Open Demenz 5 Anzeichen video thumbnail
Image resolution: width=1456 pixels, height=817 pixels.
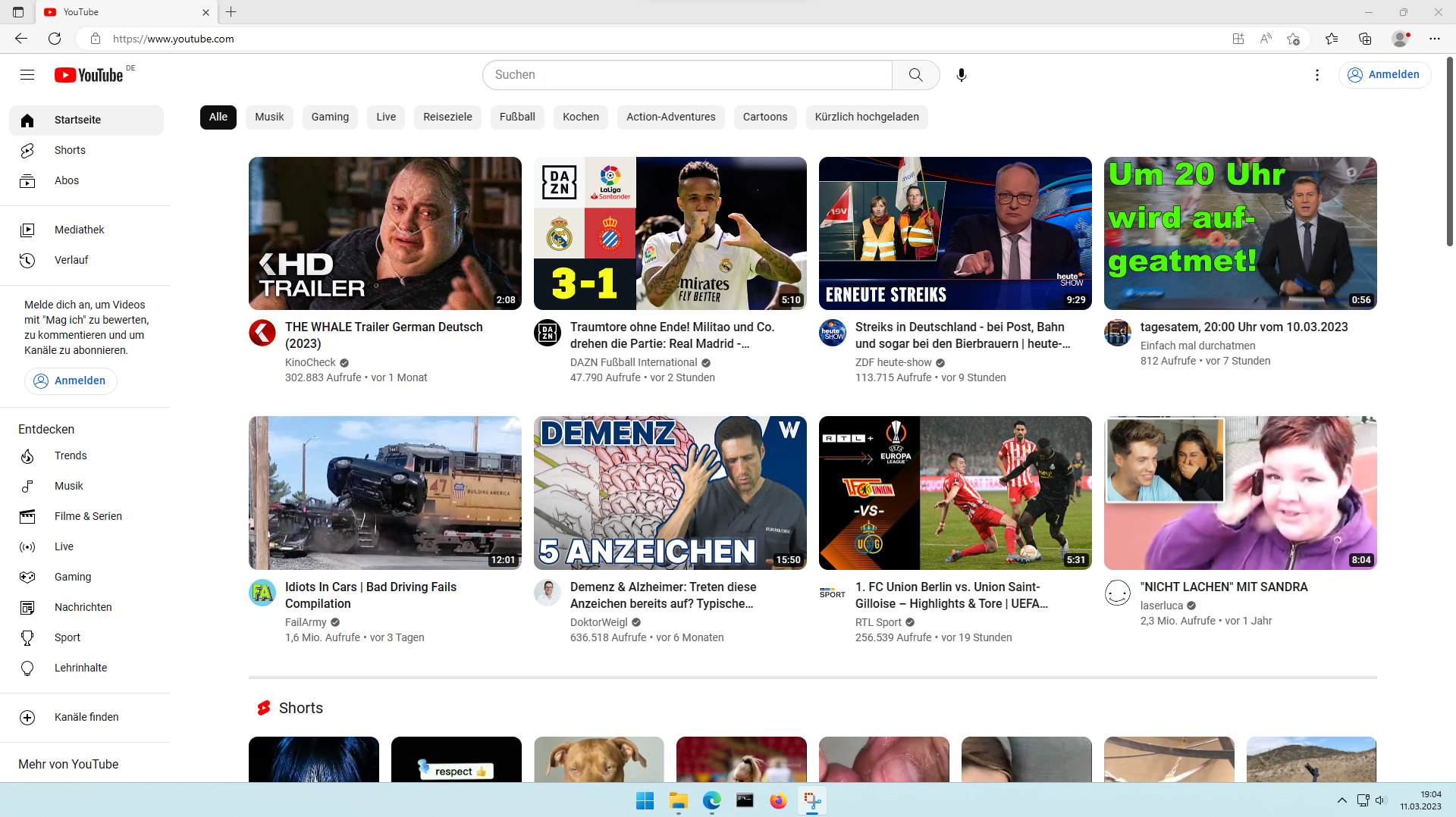pyautogui.click(x=670, y=493)
